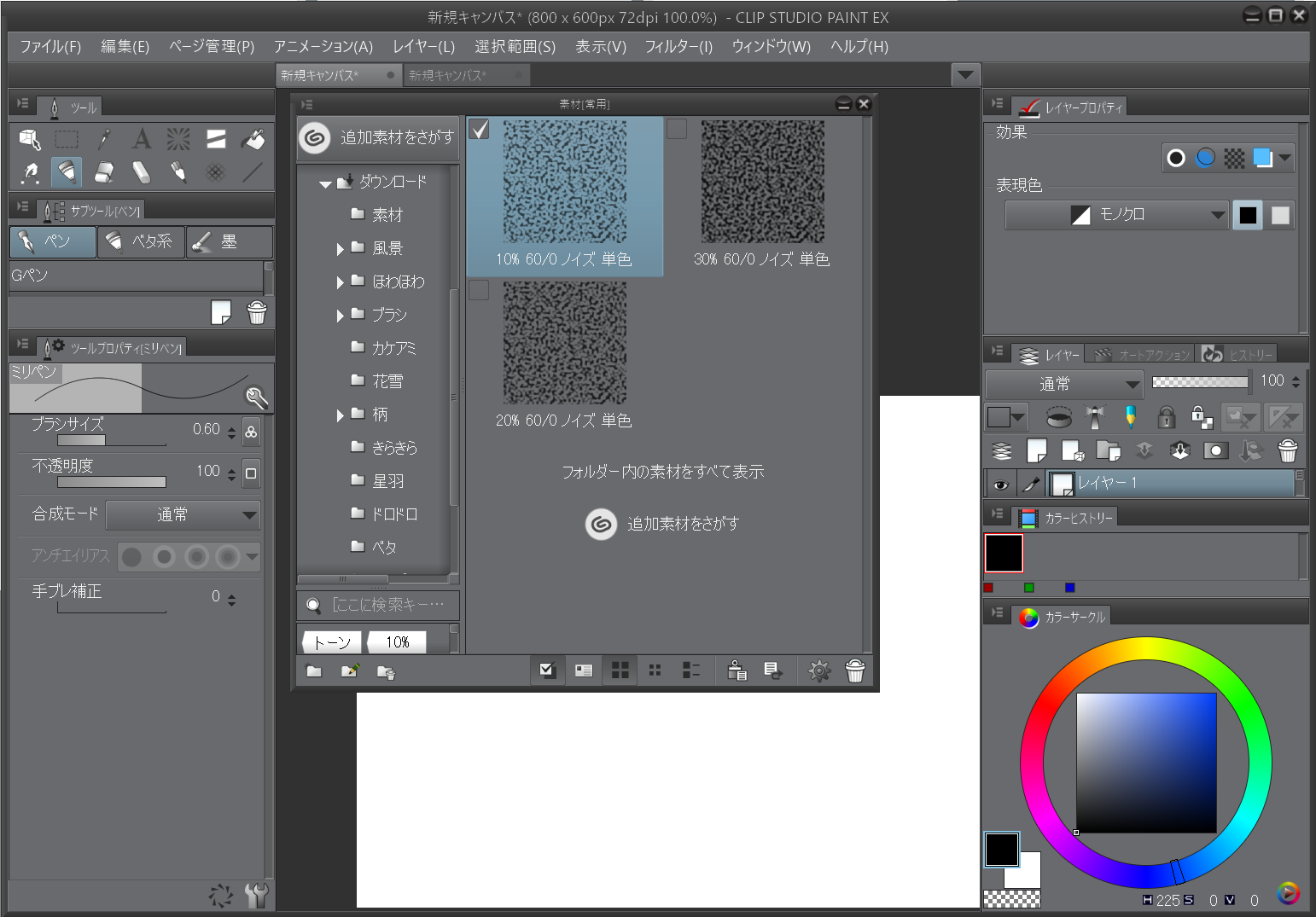Check the 20% 60/0 noise material checkbox
Screen dimensions: 1316x917
point(479,291)
